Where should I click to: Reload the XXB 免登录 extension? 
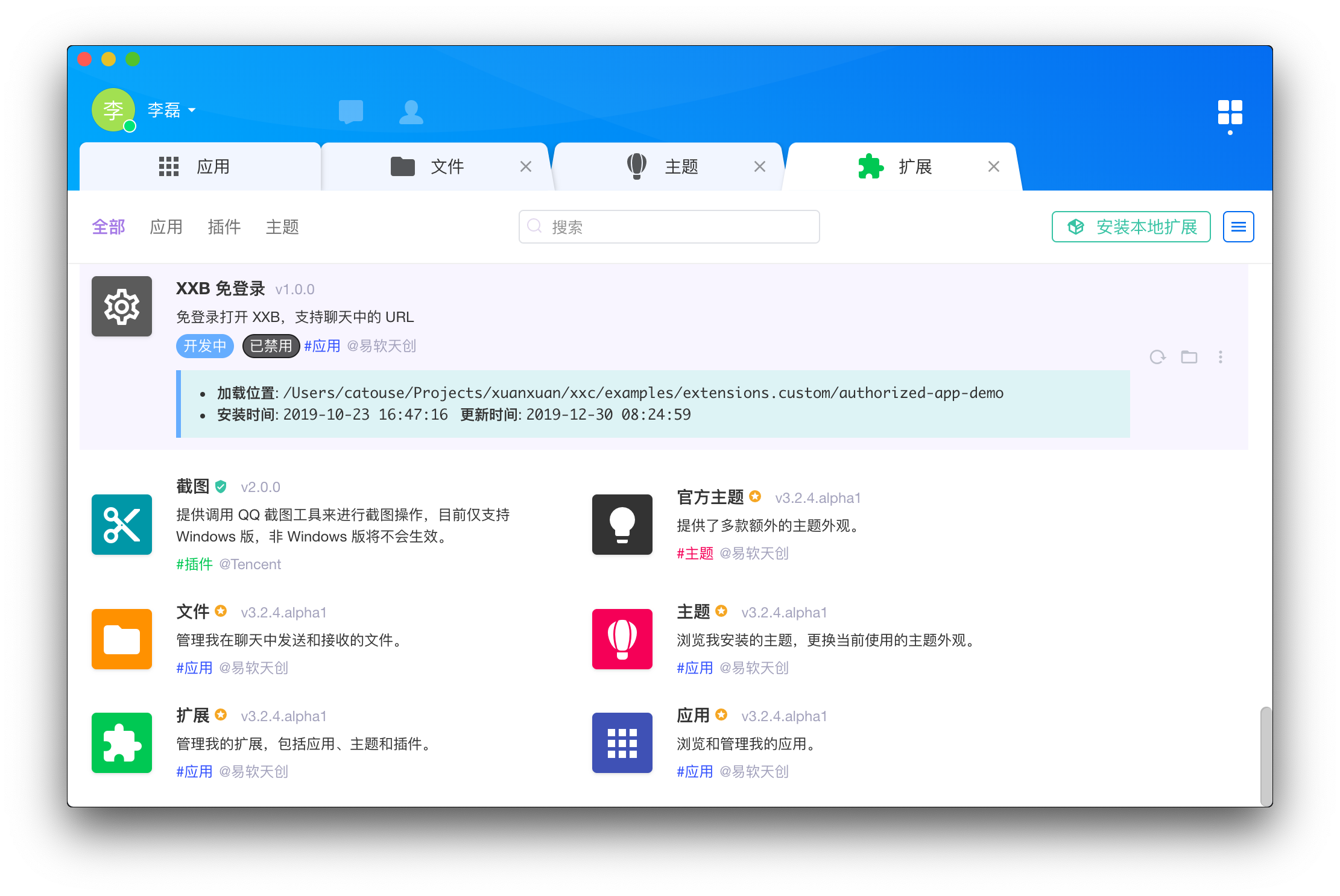pos(1157,357)
